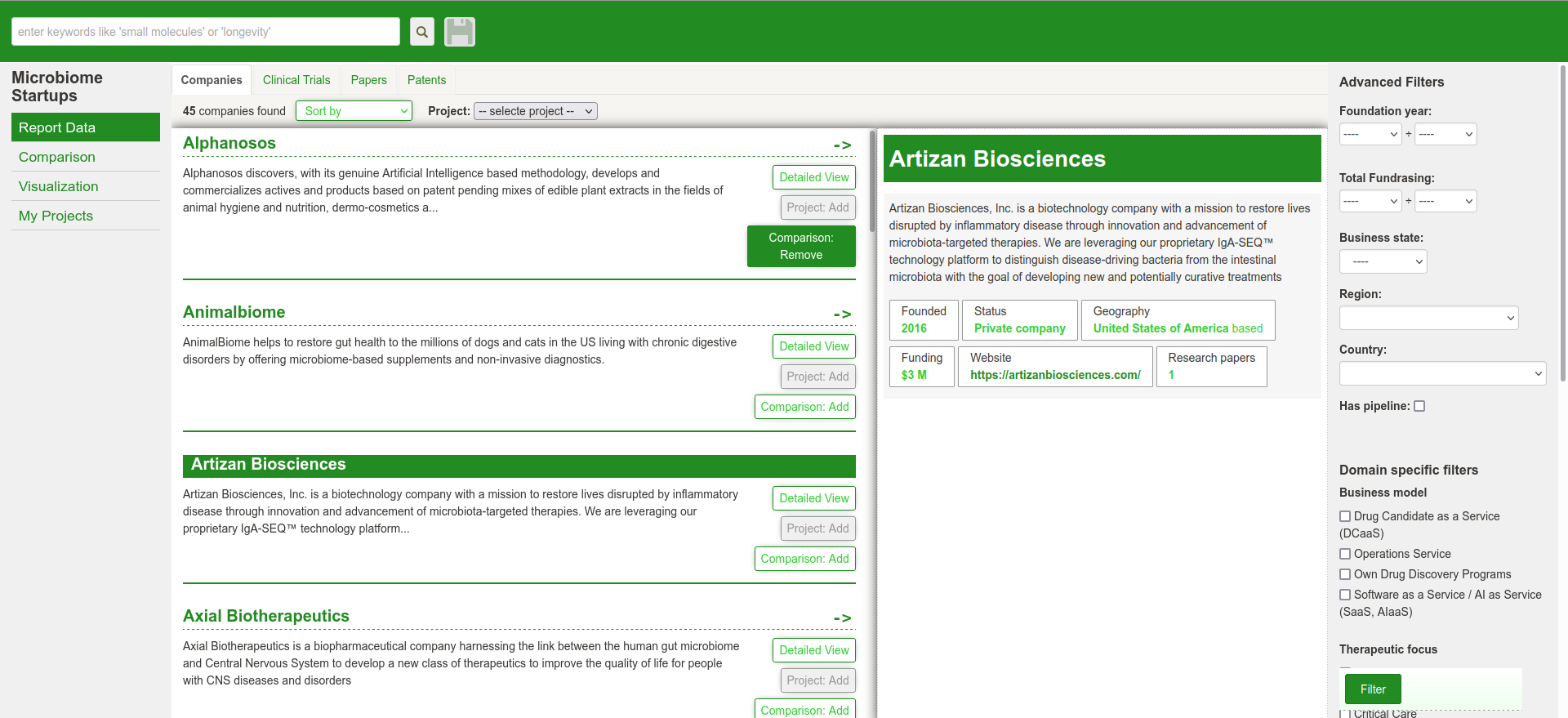Click Comparison: Add for Animalbiome

coord(805,407)
